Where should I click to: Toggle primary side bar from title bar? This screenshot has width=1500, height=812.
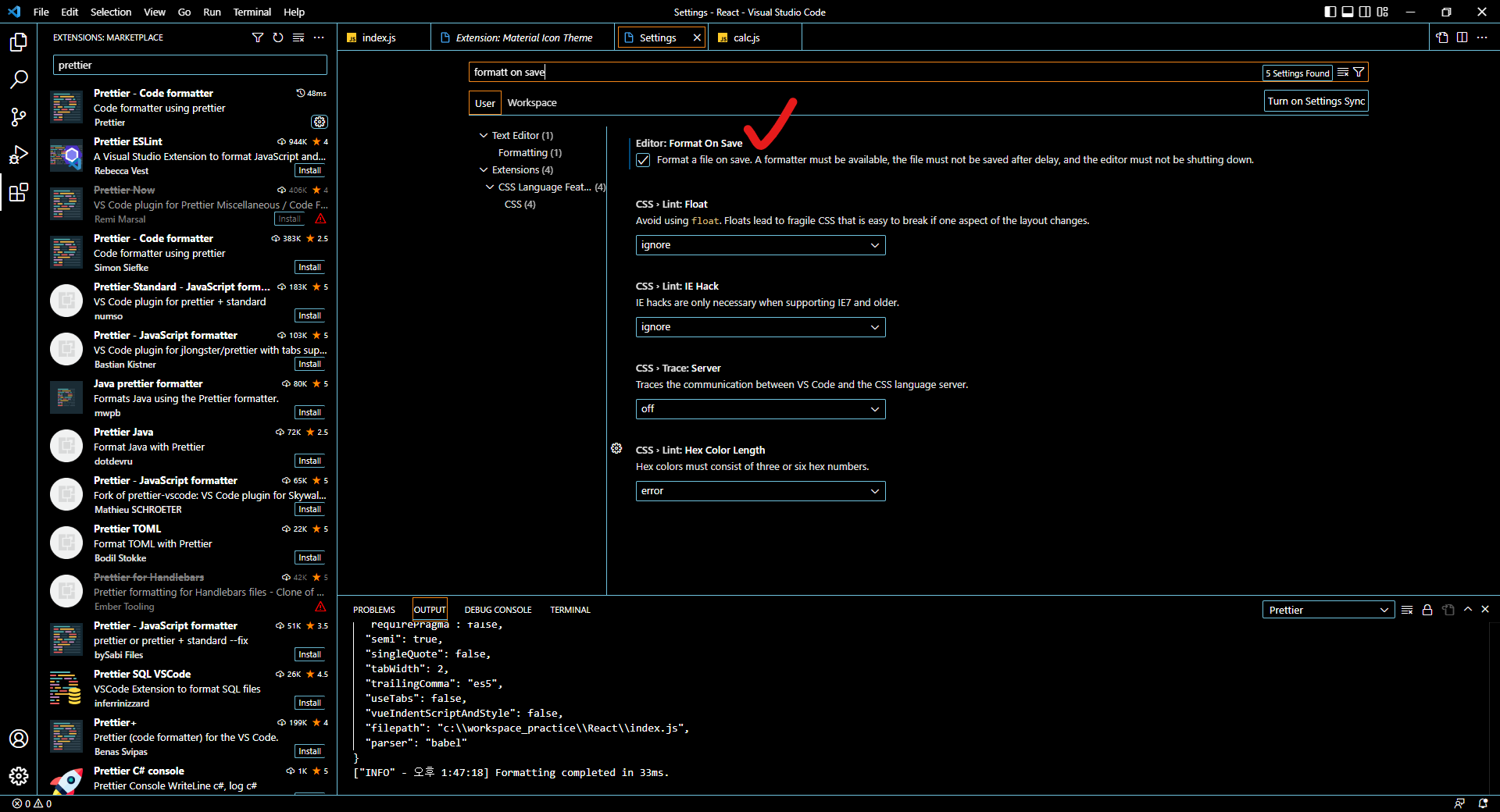(x=1330, y=12)
